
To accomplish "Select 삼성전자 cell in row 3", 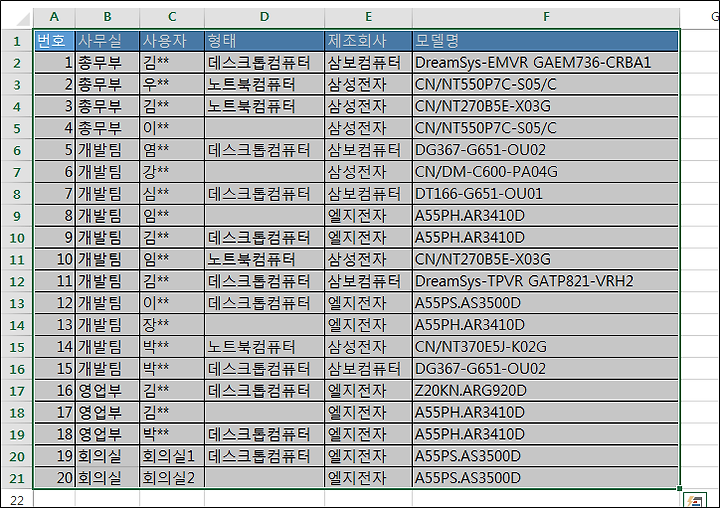I will click(368, 85).
